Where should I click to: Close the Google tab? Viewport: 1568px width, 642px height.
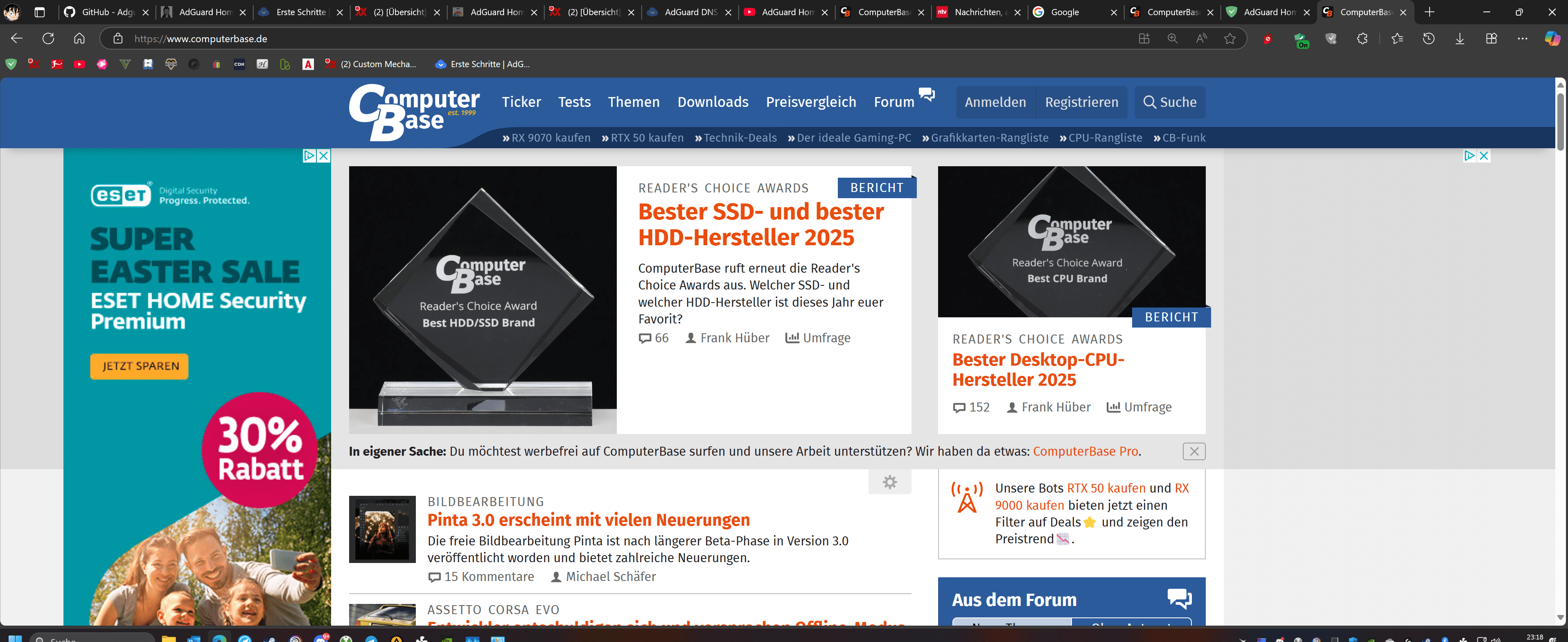click(1114, 12)
